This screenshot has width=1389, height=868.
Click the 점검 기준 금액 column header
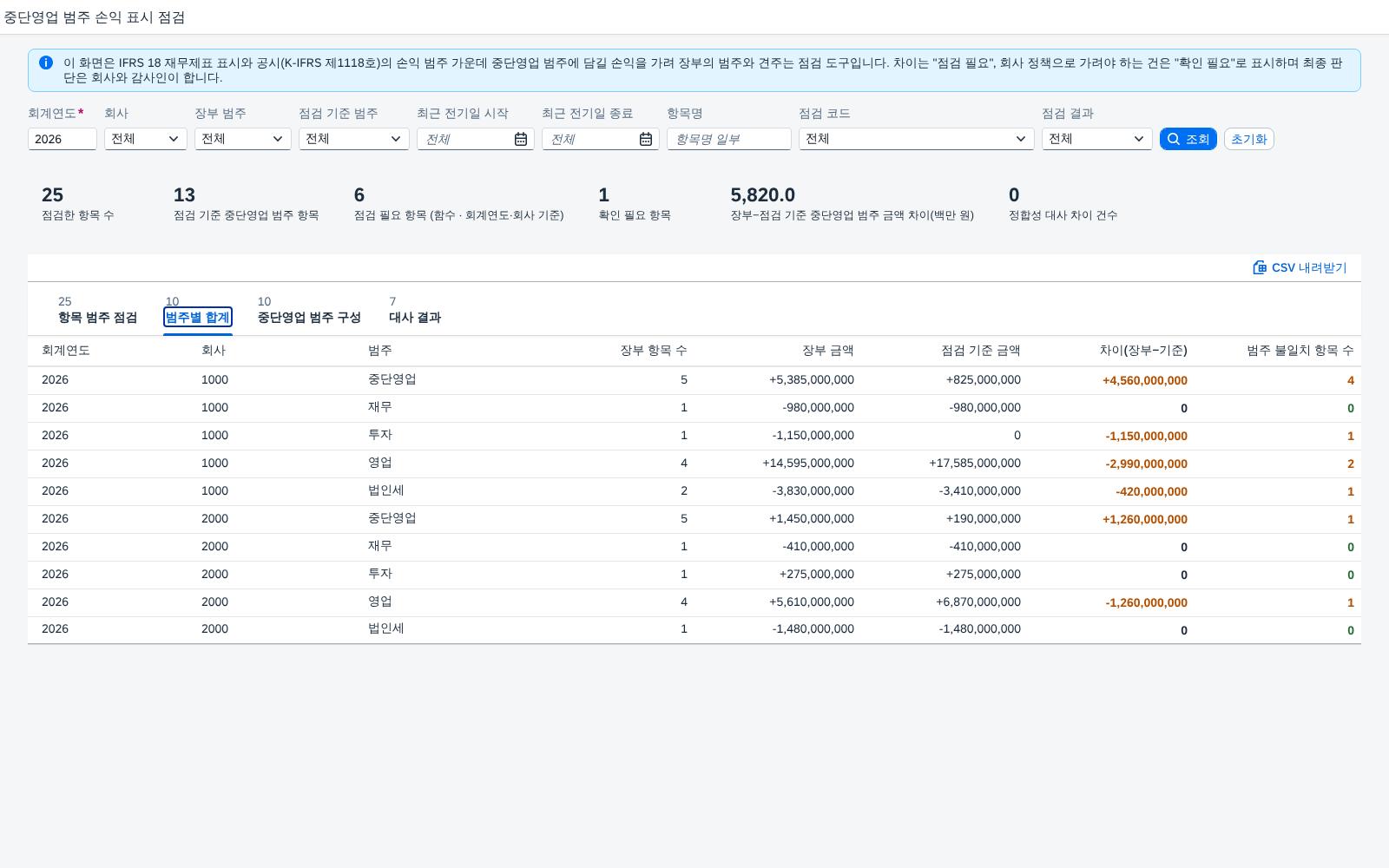pyautogui.click(x=981, y=351)
